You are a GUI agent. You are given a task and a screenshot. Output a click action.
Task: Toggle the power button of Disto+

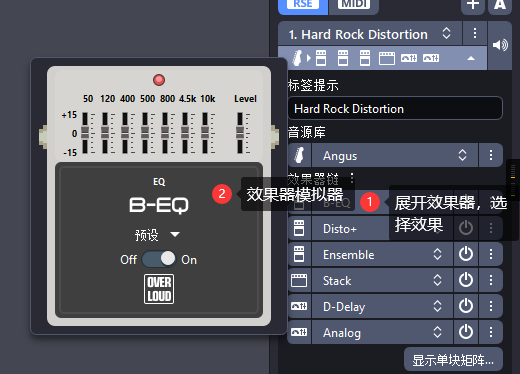(x=466, y=229)
